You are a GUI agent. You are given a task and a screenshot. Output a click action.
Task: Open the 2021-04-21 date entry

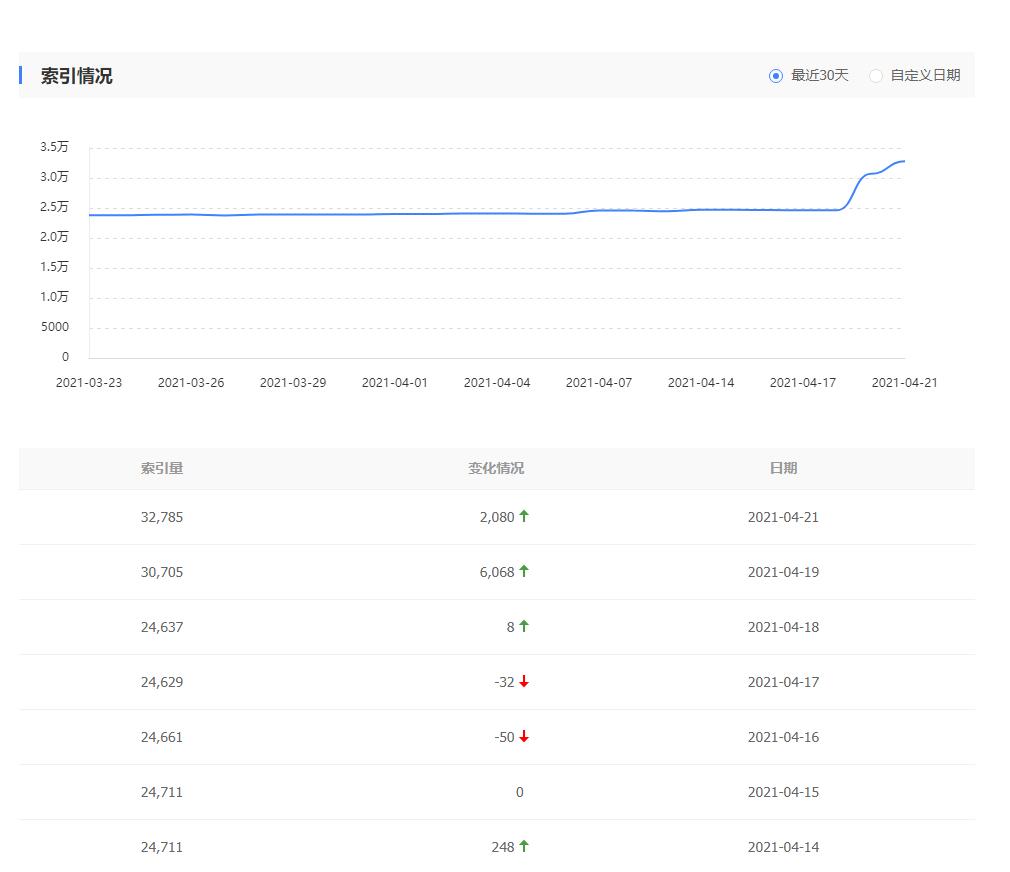coord(783,517)
